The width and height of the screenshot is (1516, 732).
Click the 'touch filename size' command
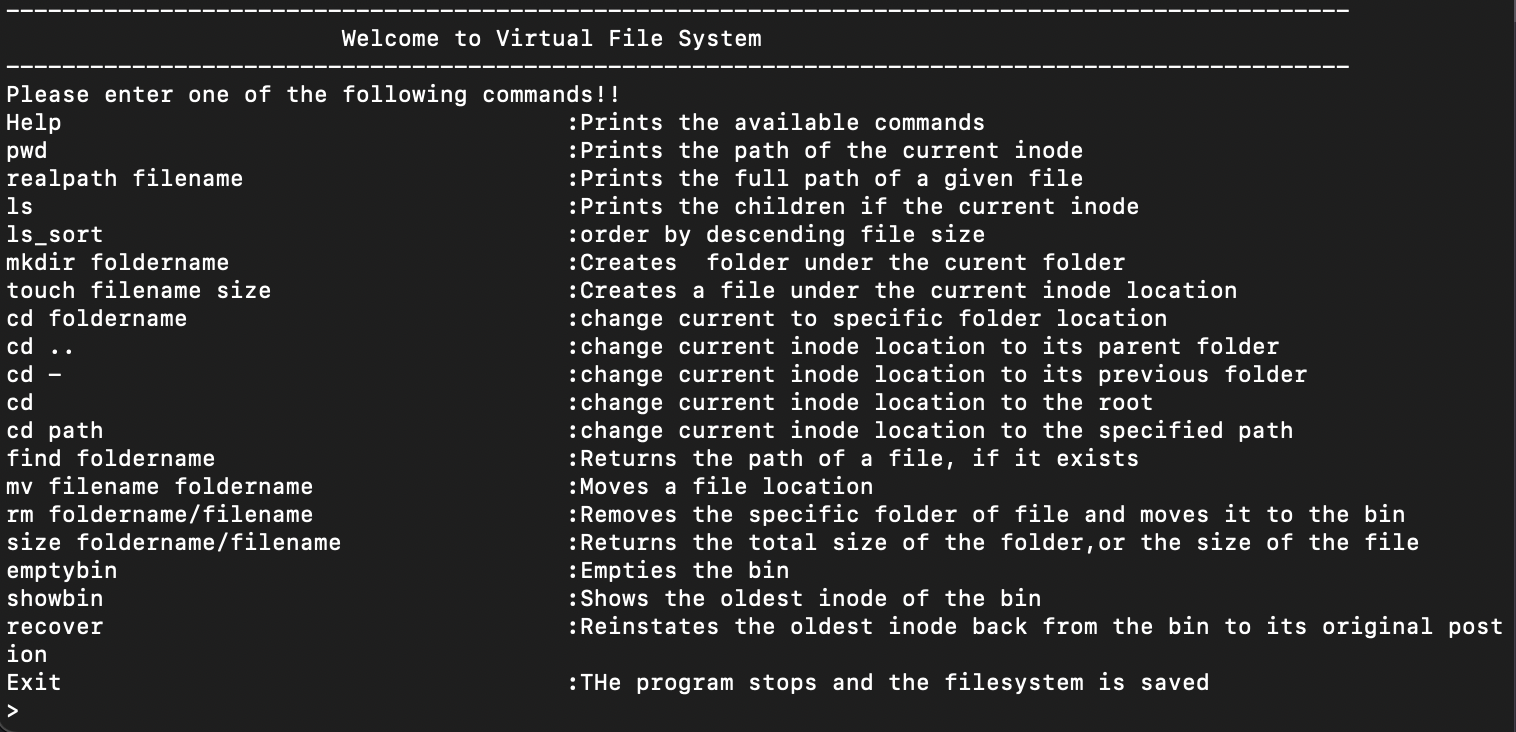[139, 291]
